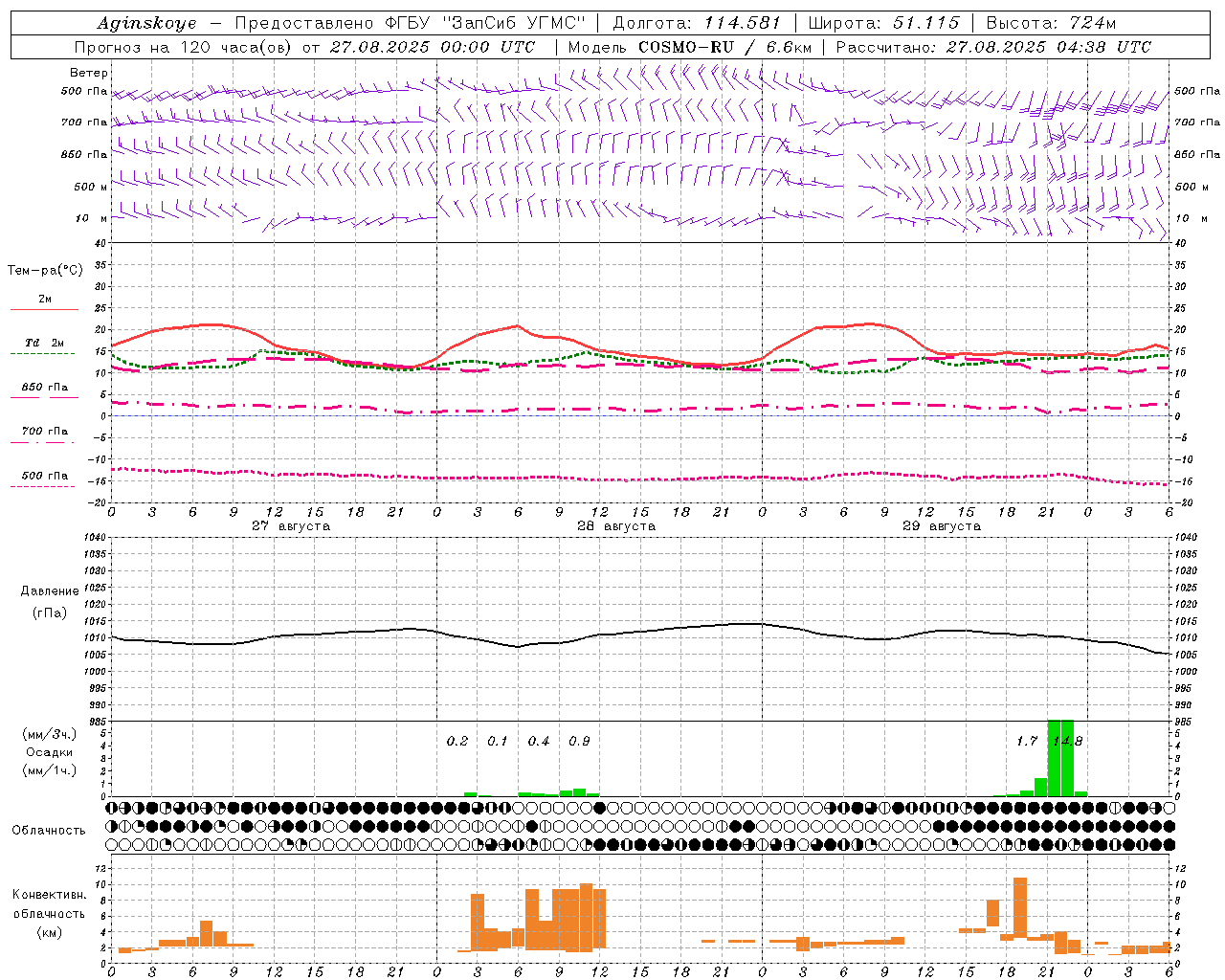The height and width of the screenshot is (980, 1225).
Task: Click the 'Широта: 51.115' value
Action: (x=884, y=23)
